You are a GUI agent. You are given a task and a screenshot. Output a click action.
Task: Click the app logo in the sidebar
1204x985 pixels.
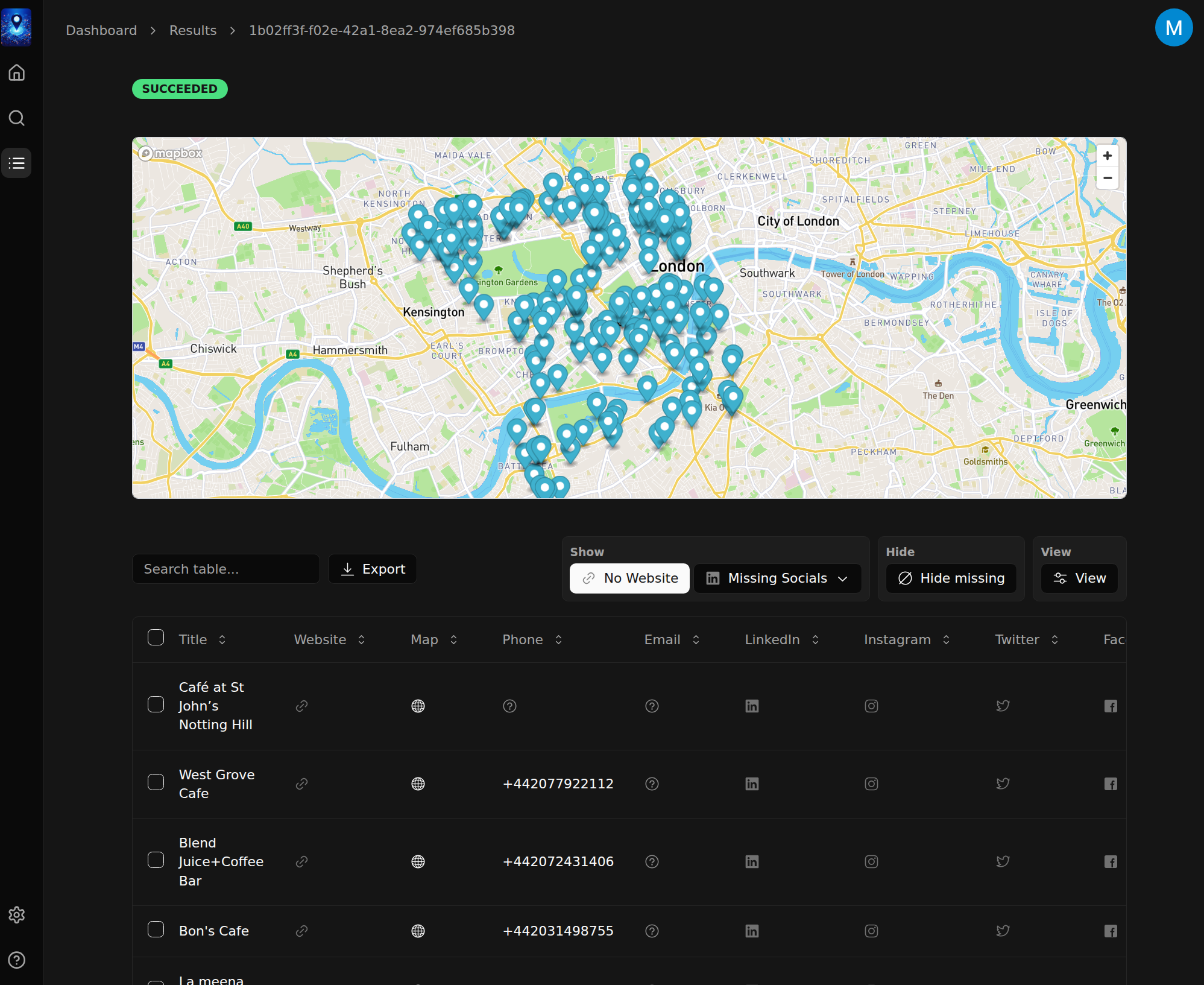click(16, 27)
